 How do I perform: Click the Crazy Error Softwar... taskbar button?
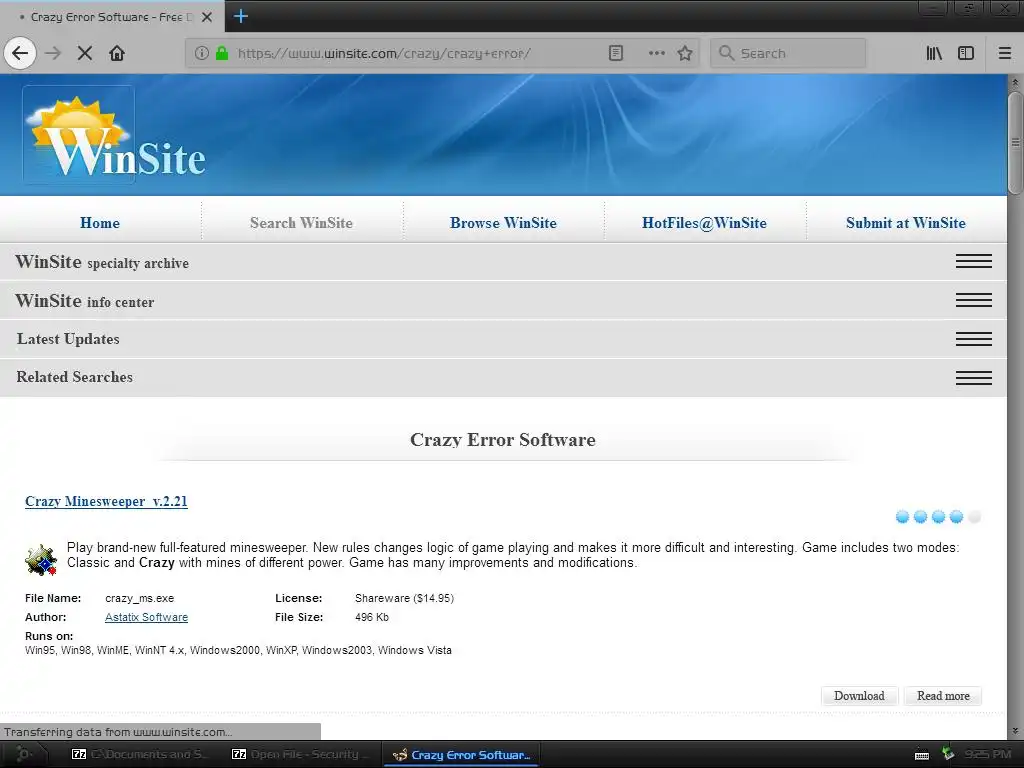pyautogui.click(x=461, y=754)
